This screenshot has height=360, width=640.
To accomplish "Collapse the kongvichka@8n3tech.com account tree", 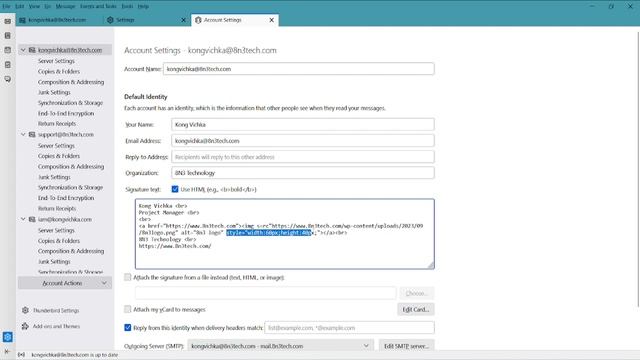I will pyautogui.click(x=23, y=50).
